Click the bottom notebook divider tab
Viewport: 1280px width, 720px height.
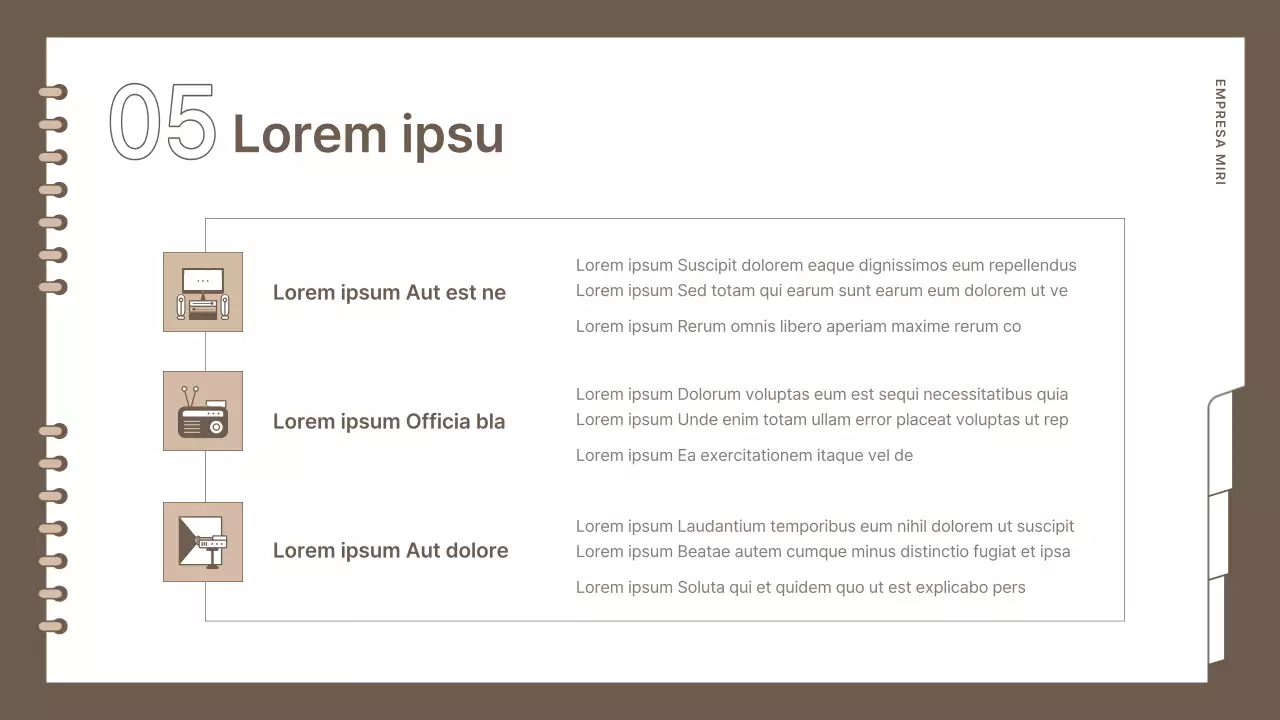[1216, 620]
